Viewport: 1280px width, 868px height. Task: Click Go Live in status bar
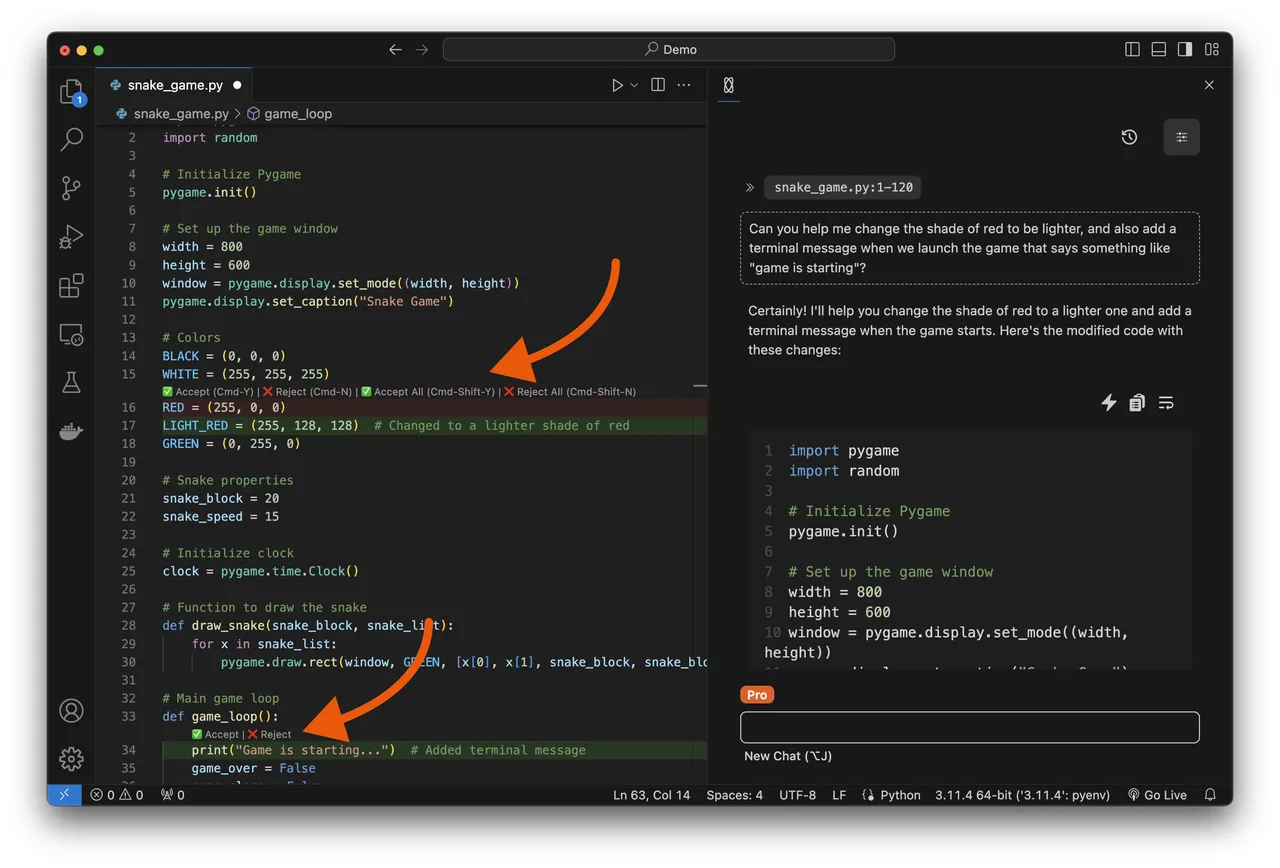[x=1157, y=795]
